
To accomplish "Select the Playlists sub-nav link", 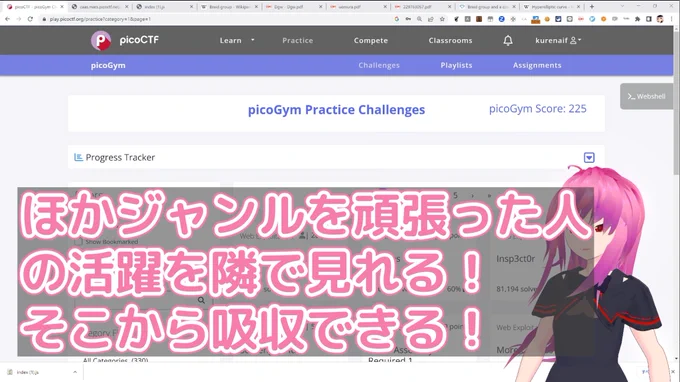I will click(x=456, y=65).
